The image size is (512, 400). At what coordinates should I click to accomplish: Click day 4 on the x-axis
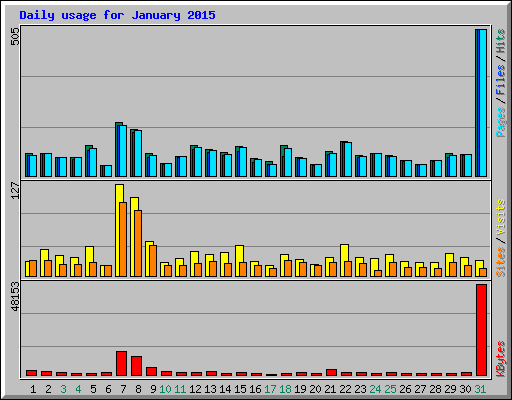coord(78,389)
